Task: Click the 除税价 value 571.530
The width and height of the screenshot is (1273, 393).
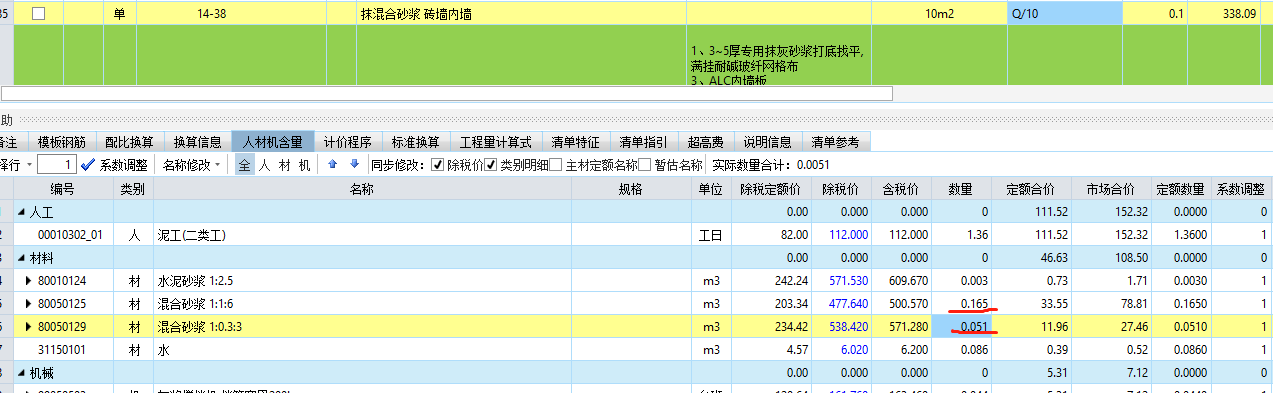Action: [841, 280]
